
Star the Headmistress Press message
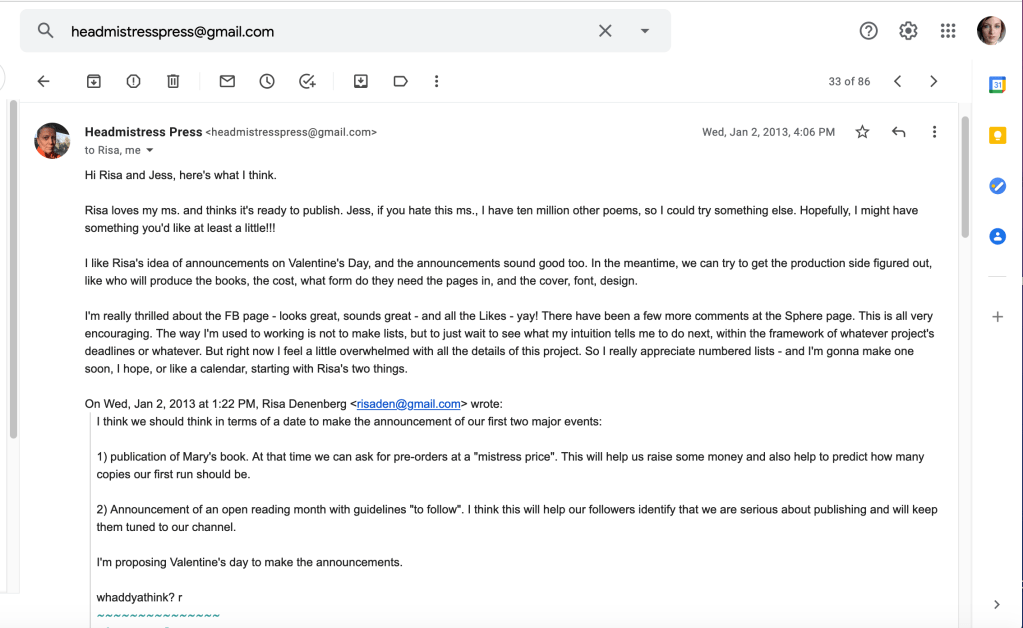(862, 132)
